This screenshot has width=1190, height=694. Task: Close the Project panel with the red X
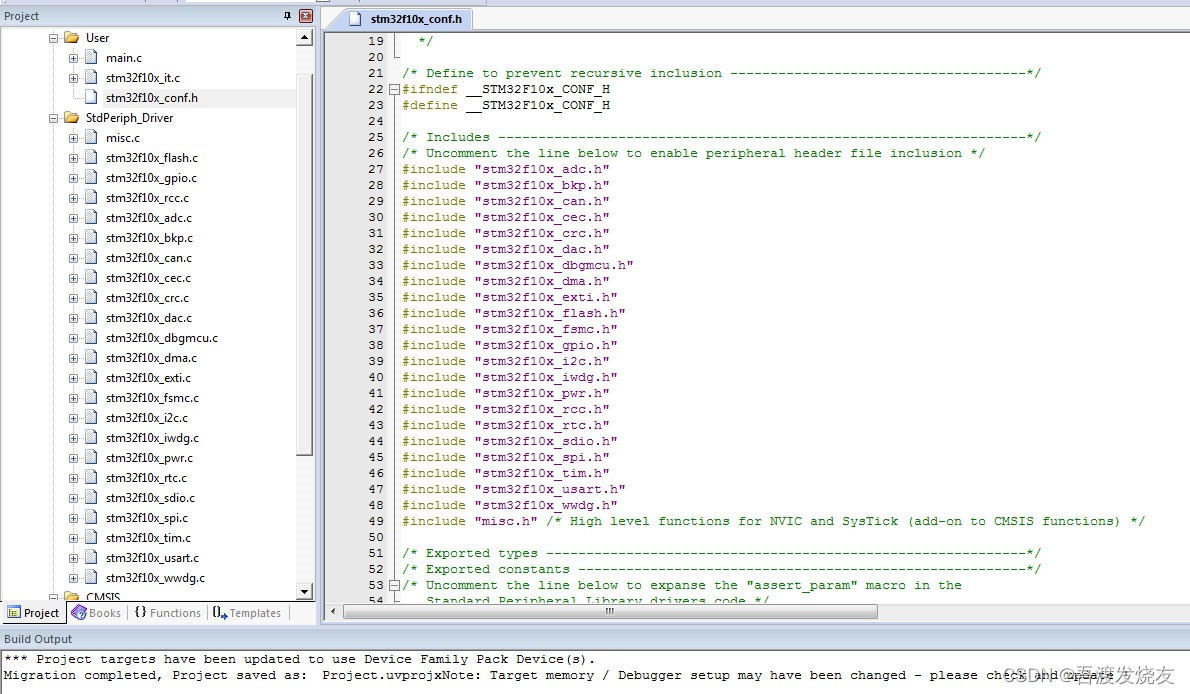(x=306, y=16)
